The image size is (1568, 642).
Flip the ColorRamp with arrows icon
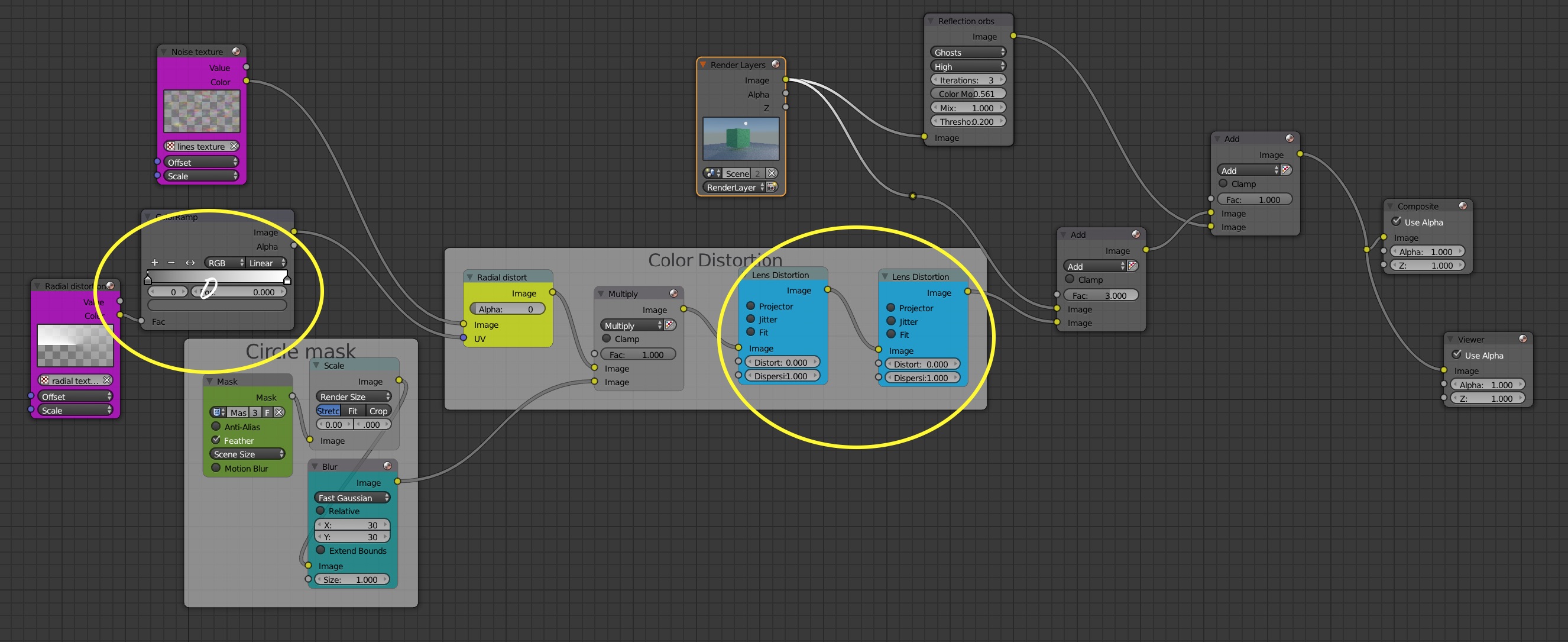[190, 263]
